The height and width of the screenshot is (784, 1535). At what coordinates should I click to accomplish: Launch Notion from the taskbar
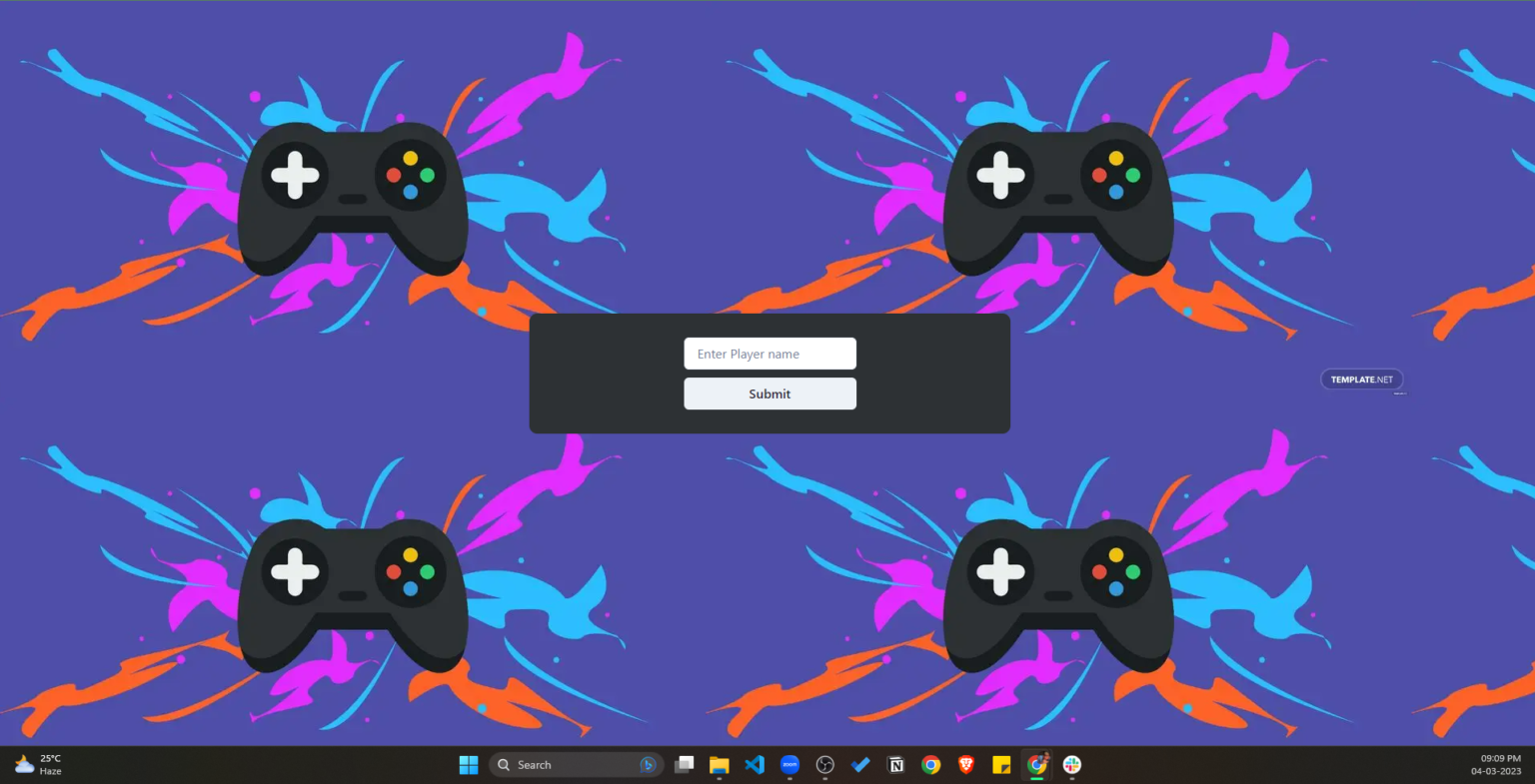pos(895,764)
